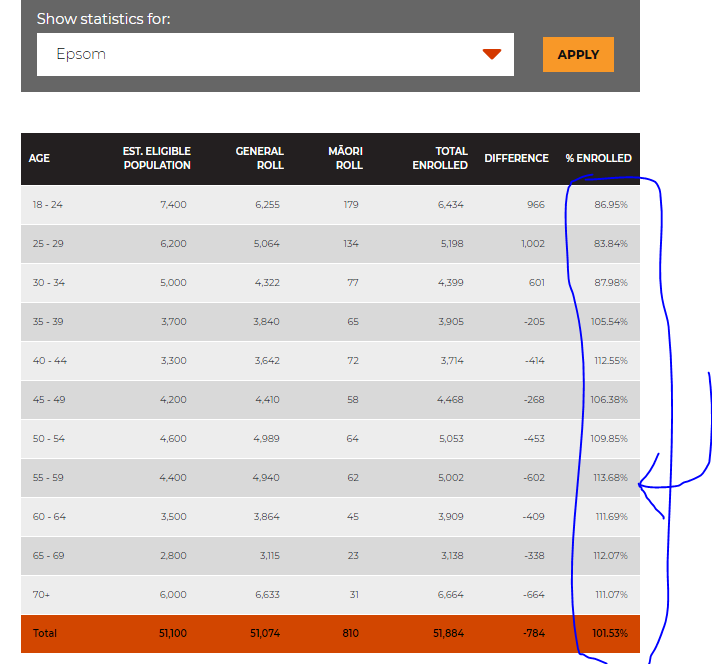Click percent enrolled 106.38%
The image size is (712, 664).
coord(609,400)
